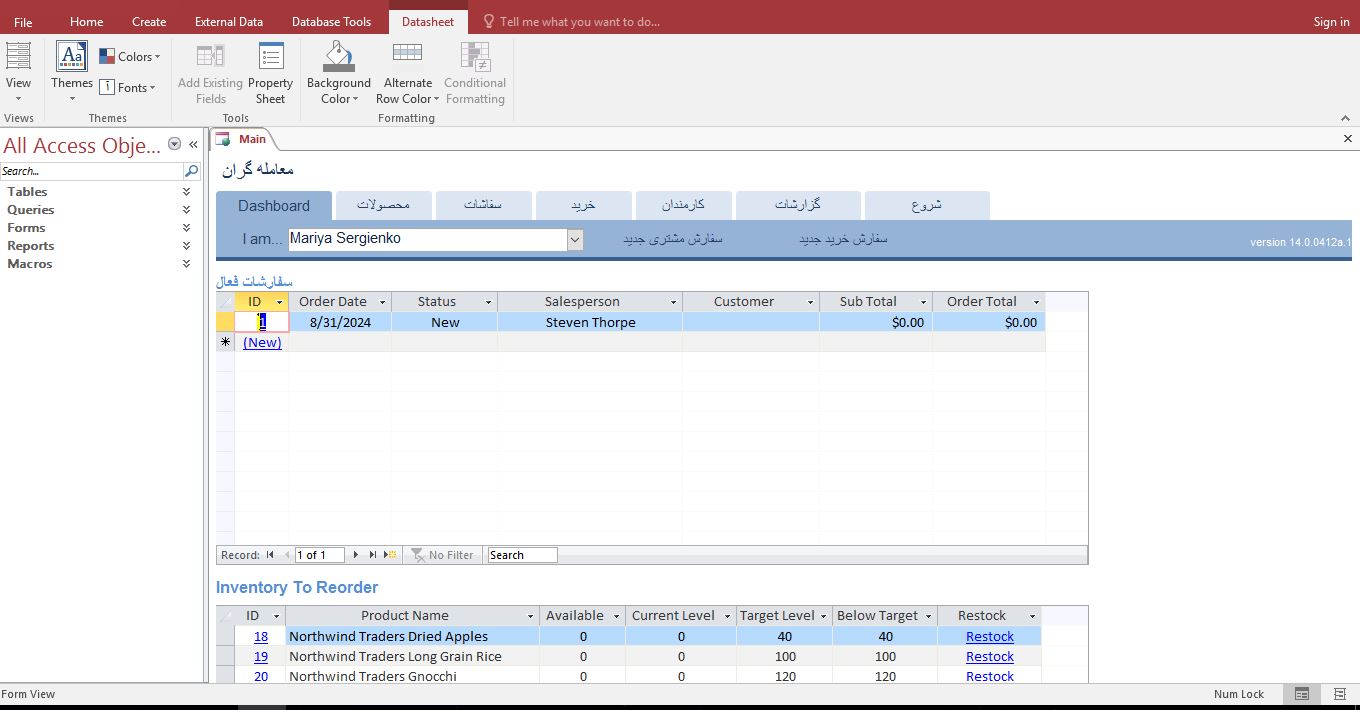Open the خريد tab
Screen dimensions: 1360x710
click(583, 205)
